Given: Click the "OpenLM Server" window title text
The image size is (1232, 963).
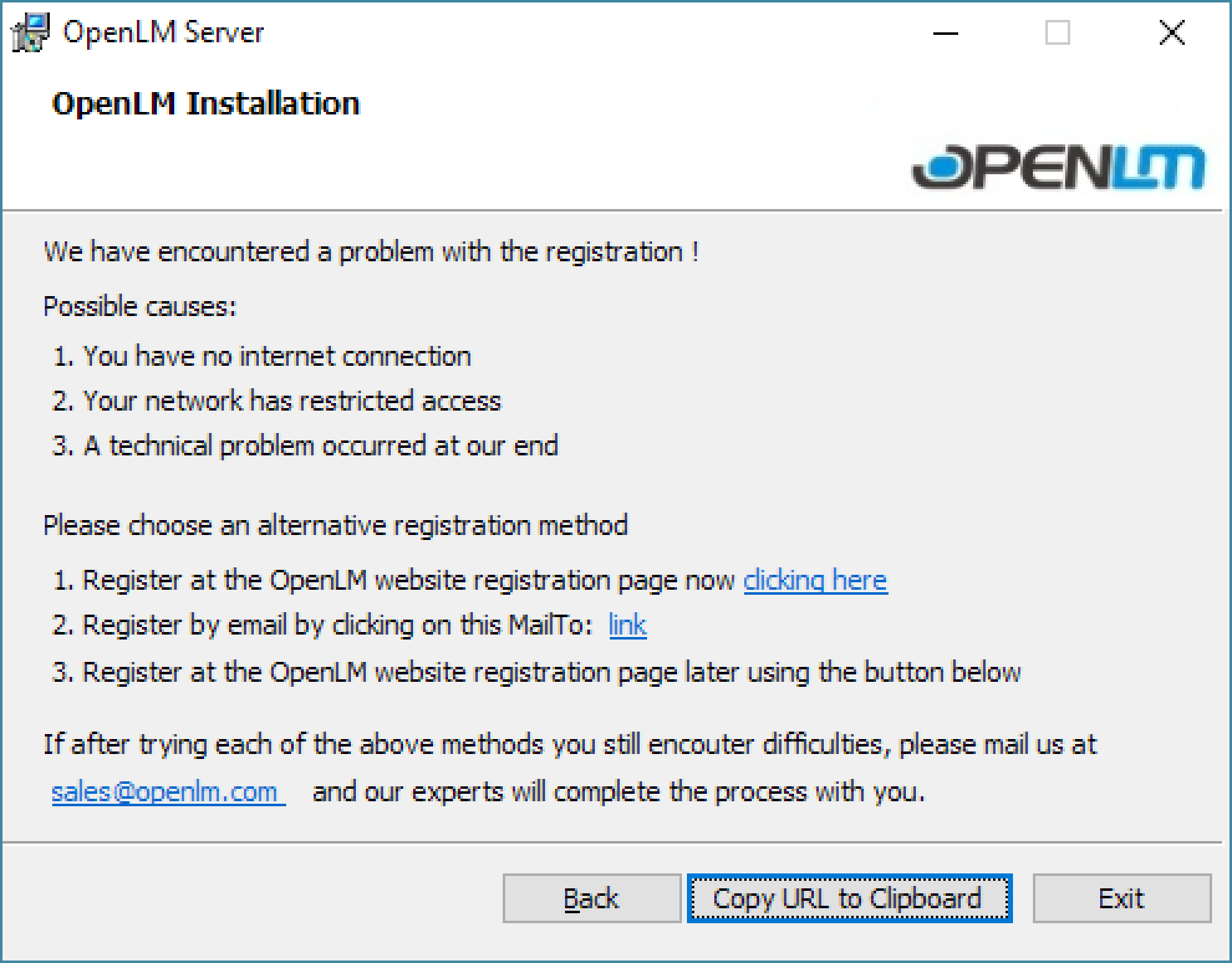Looking at the screenshot, I should click(163, 32).
